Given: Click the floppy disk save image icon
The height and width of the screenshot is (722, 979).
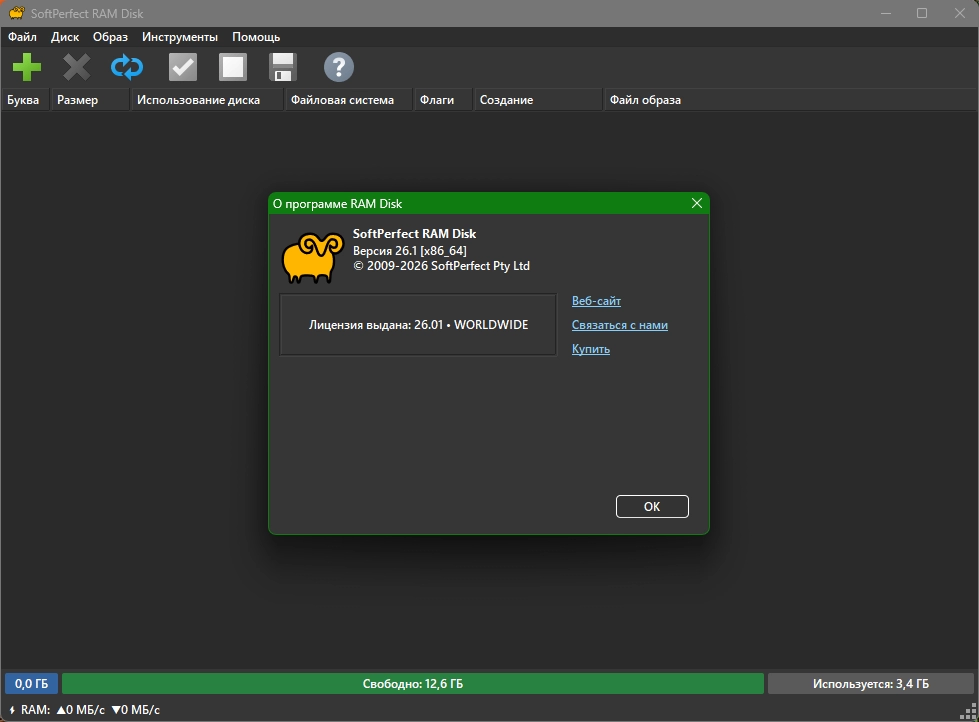Looking at the screenshot, I should [283, 67].
